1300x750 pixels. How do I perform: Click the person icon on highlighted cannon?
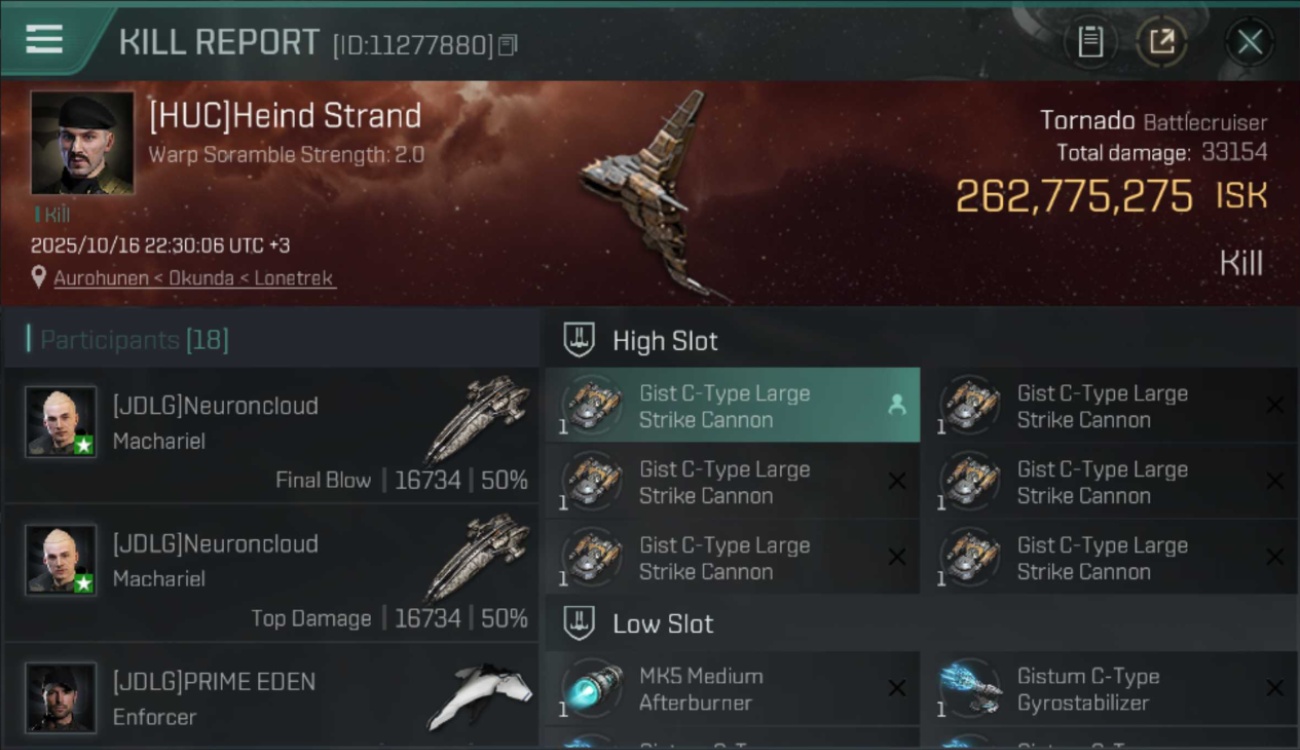[x=897, y=404]
